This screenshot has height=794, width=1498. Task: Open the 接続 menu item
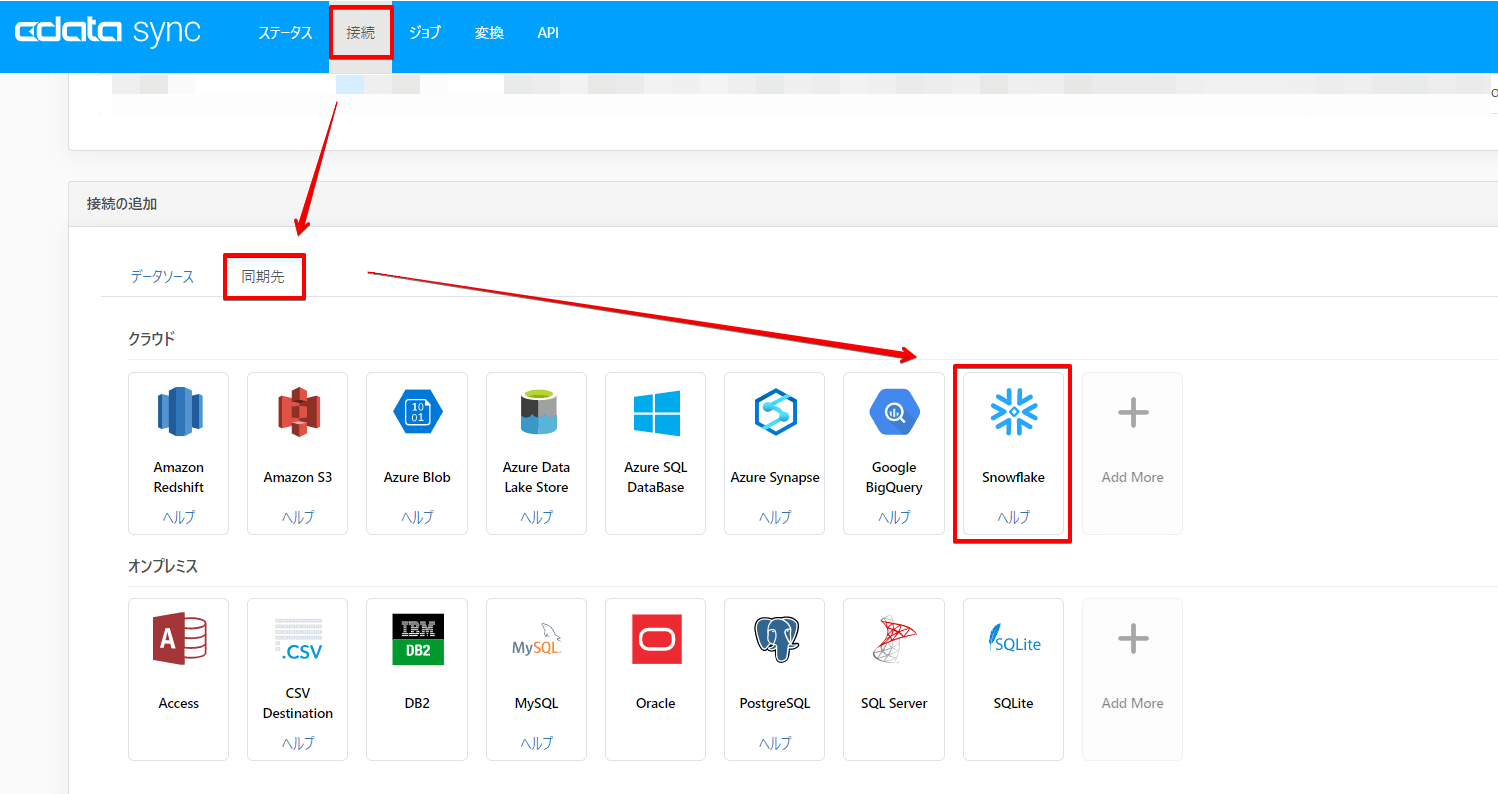click(361, 32)
